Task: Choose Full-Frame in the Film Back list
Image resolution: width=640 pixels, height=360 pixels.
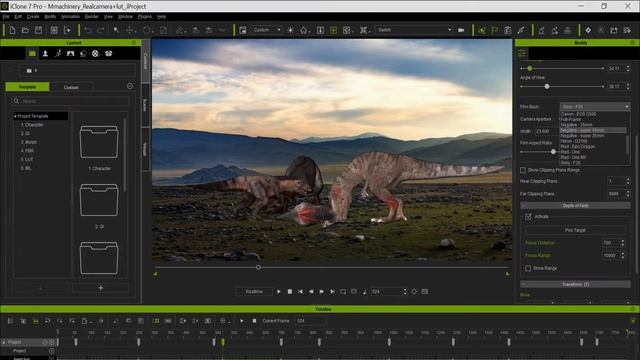Action: tap(571, 120)
